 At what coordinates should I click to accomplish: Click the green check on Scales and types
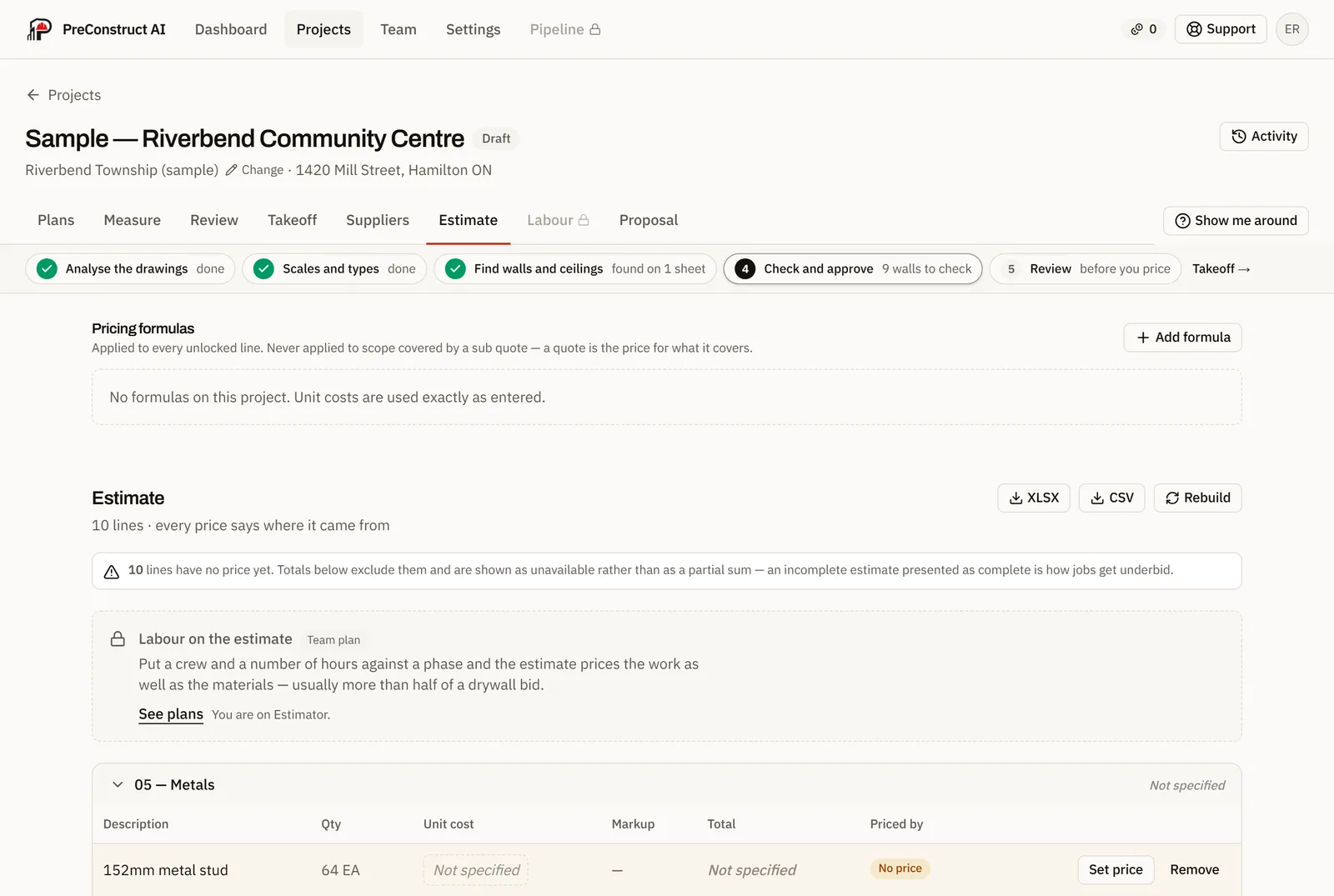coord(263,269)
